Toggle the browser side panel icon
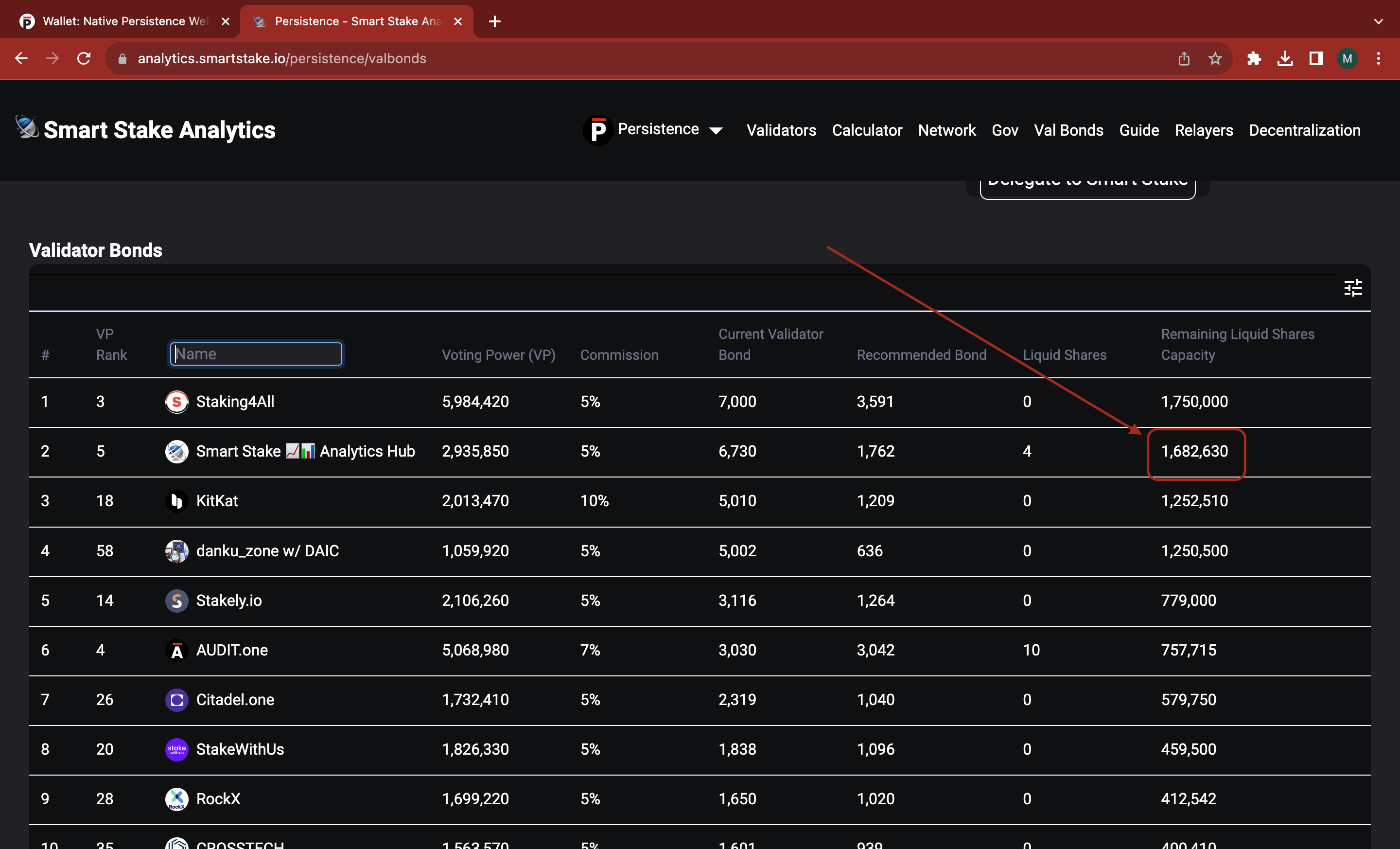Screen dimensions: 1400x849 [x=1316, y=58]
